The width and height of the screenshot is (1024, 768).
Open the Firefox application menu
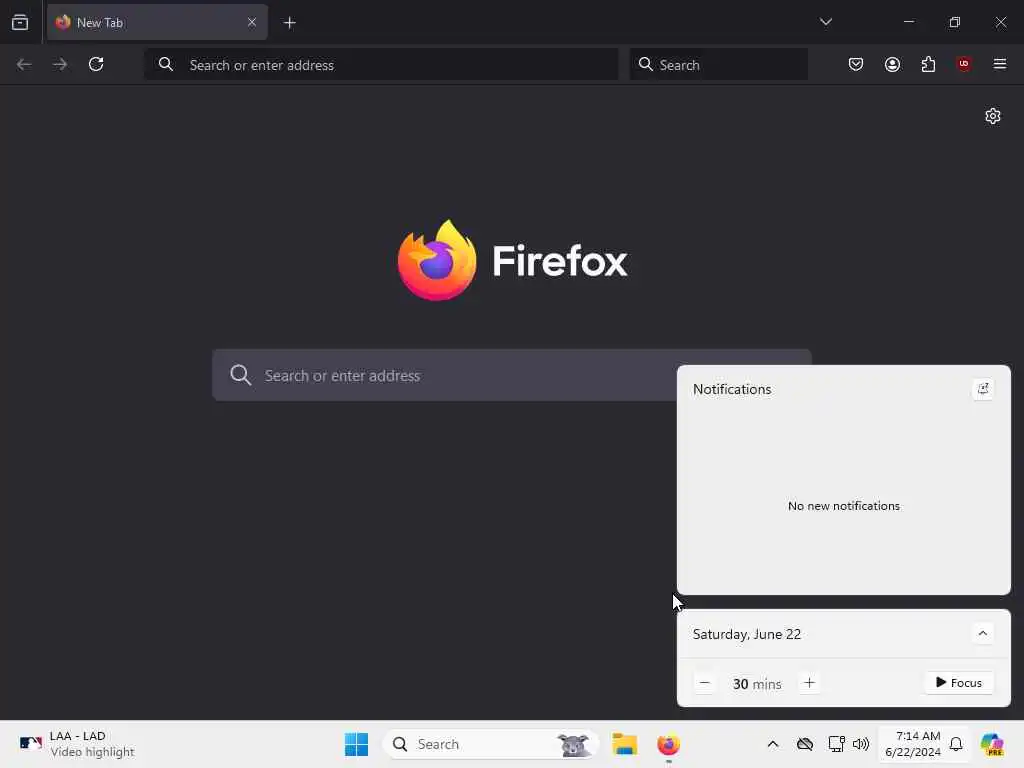1000,64
